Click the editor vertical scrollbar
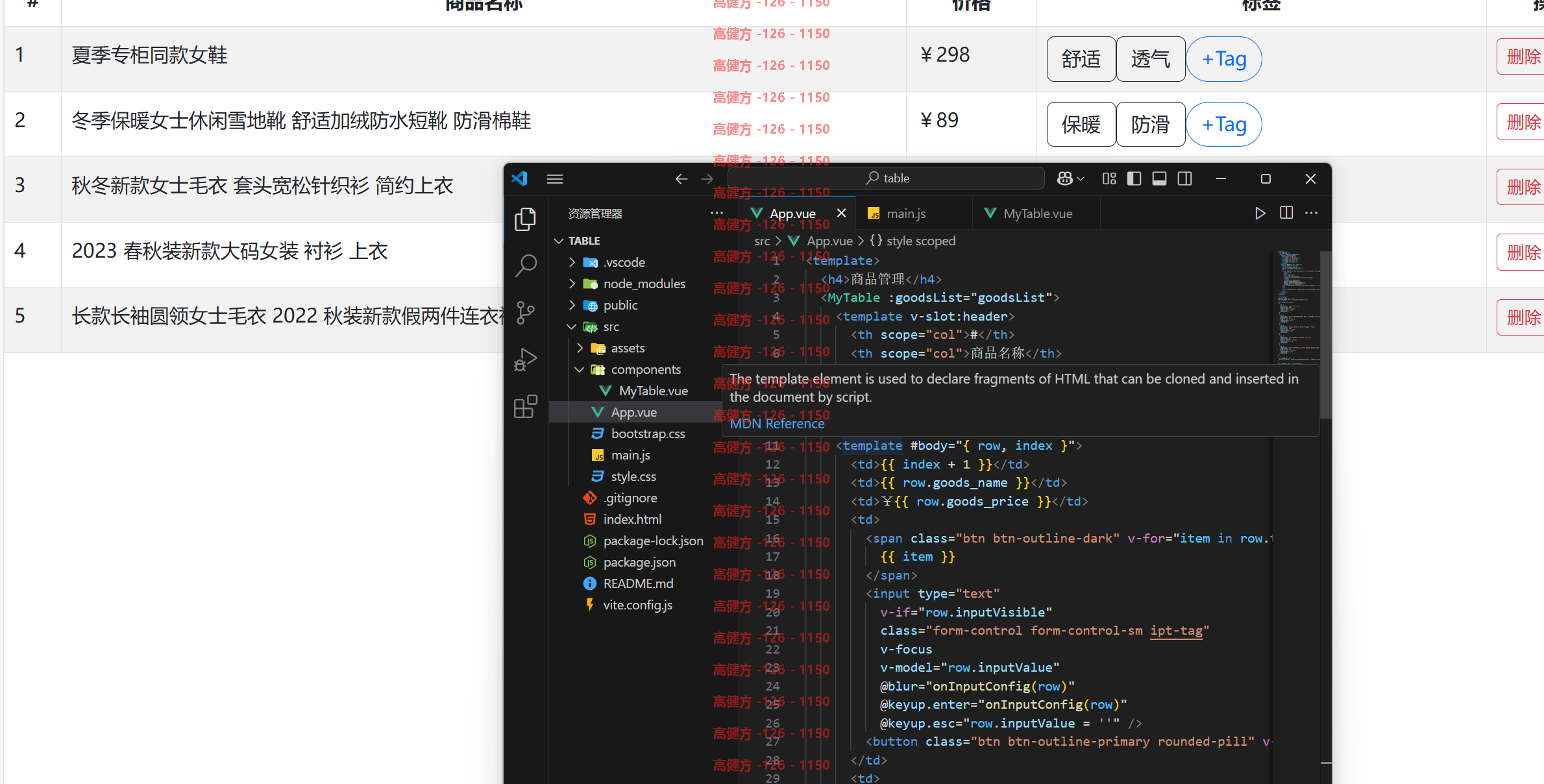This screenshot has width=1544, height=784. (x=1326, y=334)
